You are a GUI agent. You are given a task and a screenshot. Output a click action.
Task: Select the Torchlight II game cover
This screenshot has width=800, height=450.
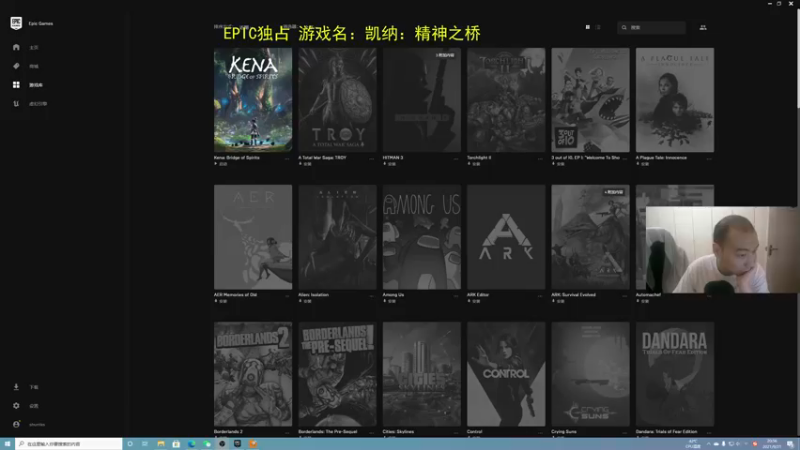point(506,100)
